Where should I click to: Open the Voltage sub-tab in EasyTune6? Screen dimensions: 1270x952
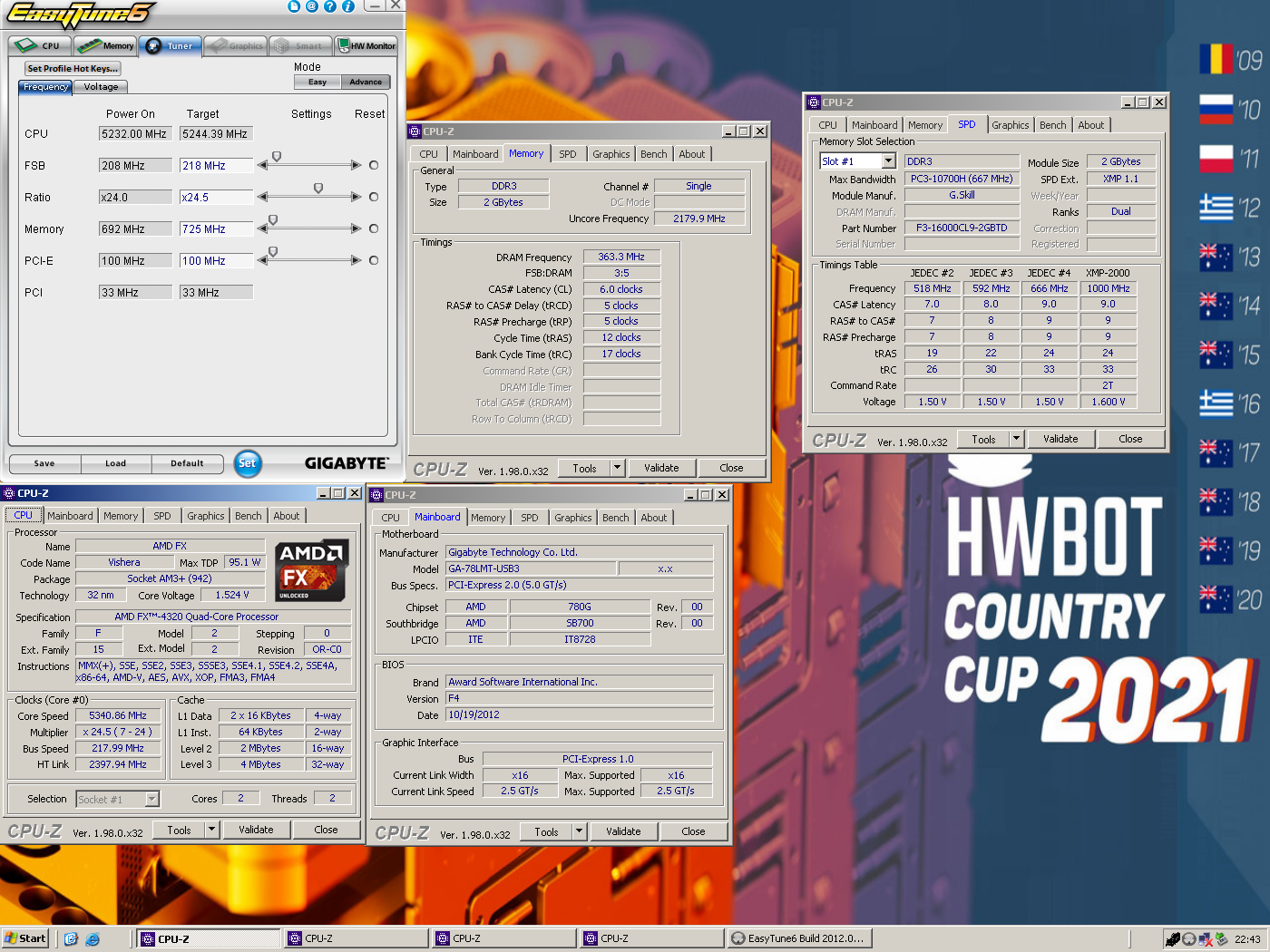101,87
